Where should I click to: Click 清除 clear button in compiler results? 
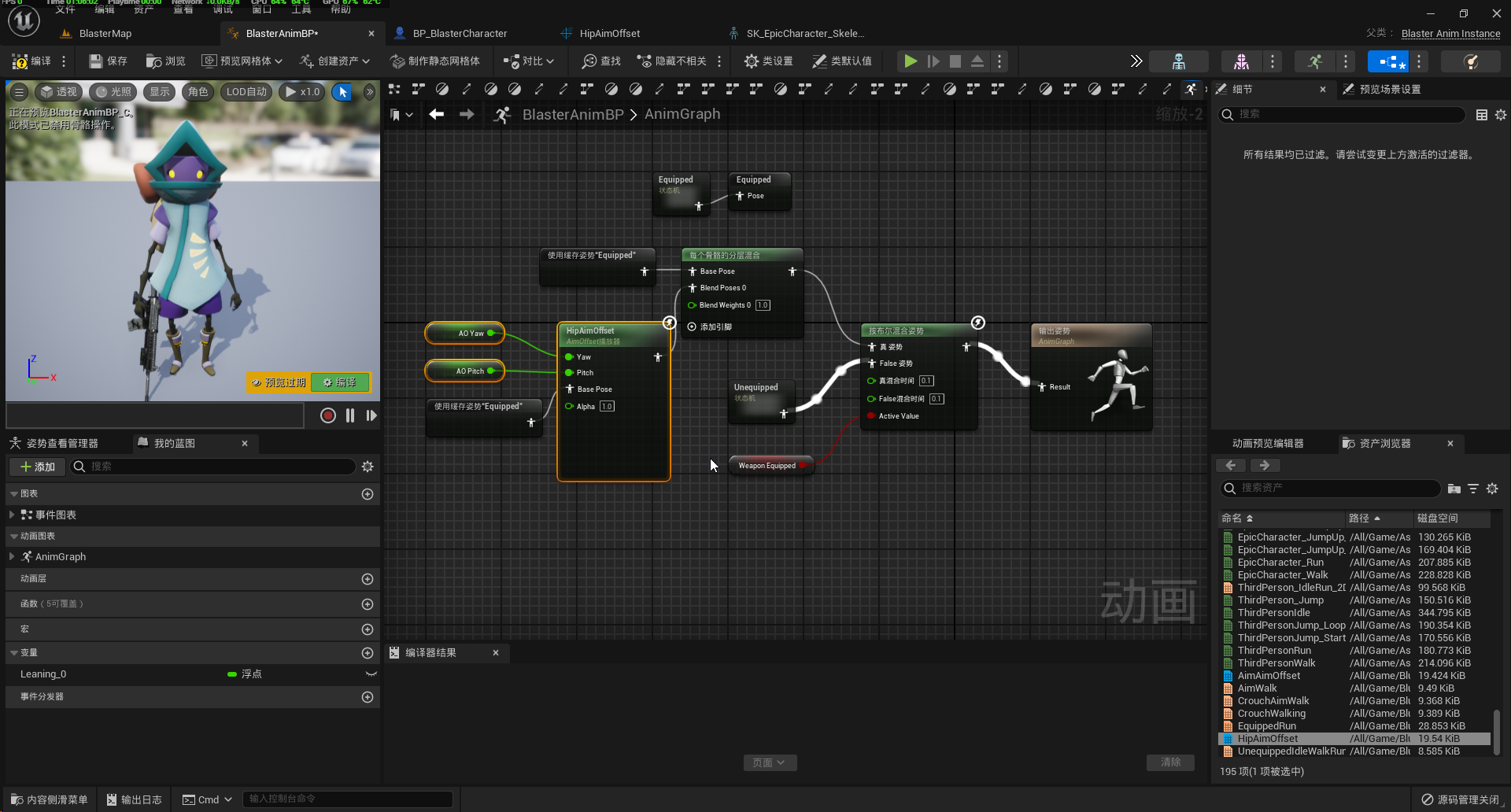pyautogui.click(x=1170, y=762)
